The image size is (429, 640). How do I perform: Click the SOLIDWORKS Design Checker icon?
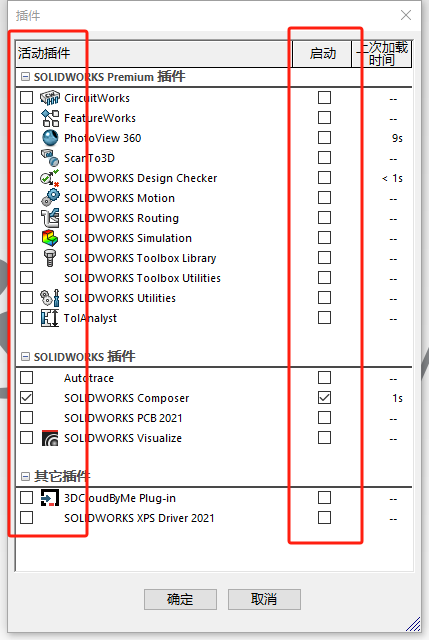pos(50,178)
